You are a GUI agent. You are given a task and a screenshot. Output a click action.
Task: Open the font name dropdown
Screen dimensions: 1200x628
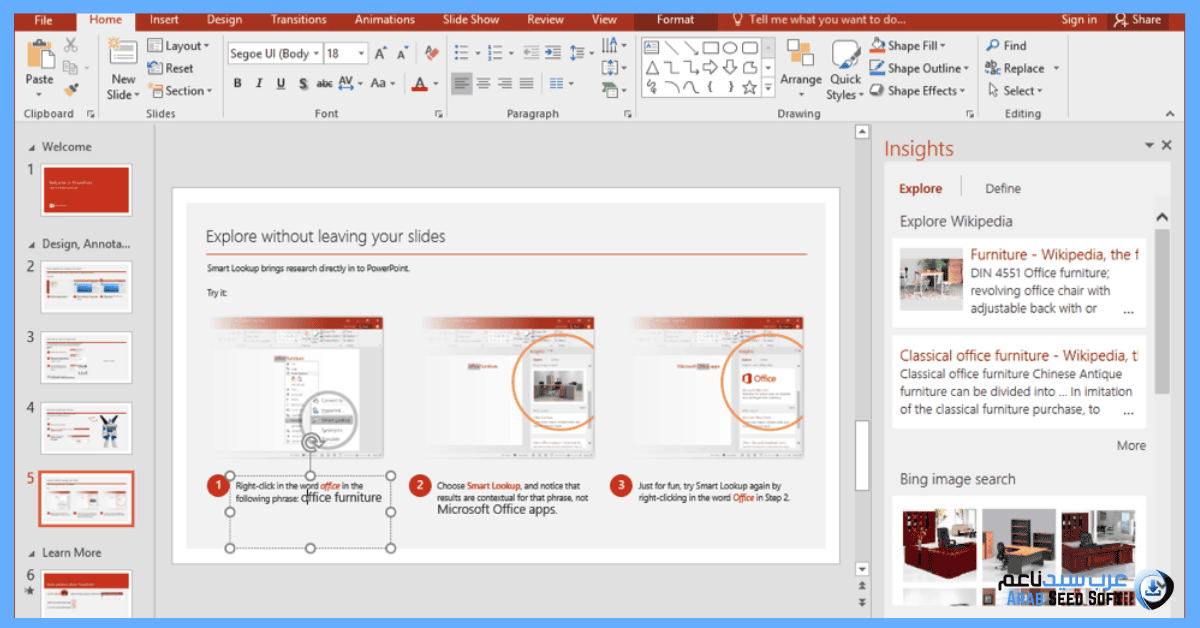click(x=316, y=54)
